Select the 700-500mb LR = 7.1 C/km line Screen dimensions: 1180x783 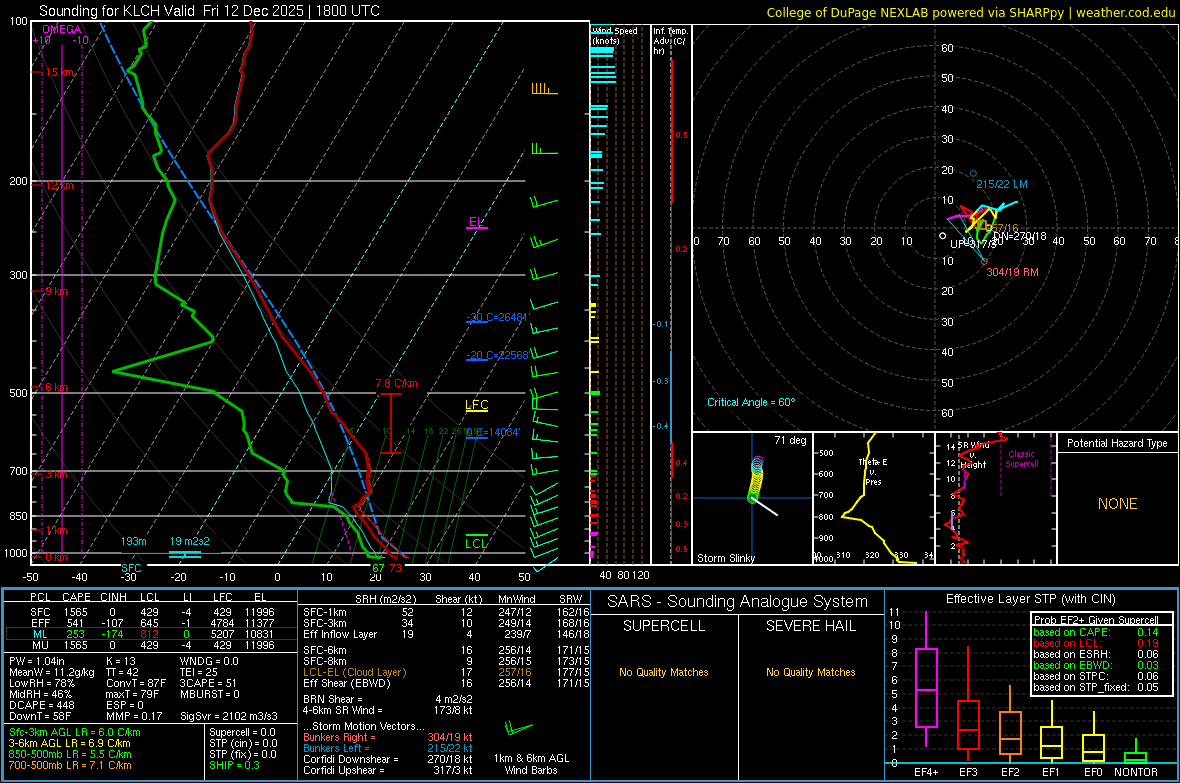(70, 766)
